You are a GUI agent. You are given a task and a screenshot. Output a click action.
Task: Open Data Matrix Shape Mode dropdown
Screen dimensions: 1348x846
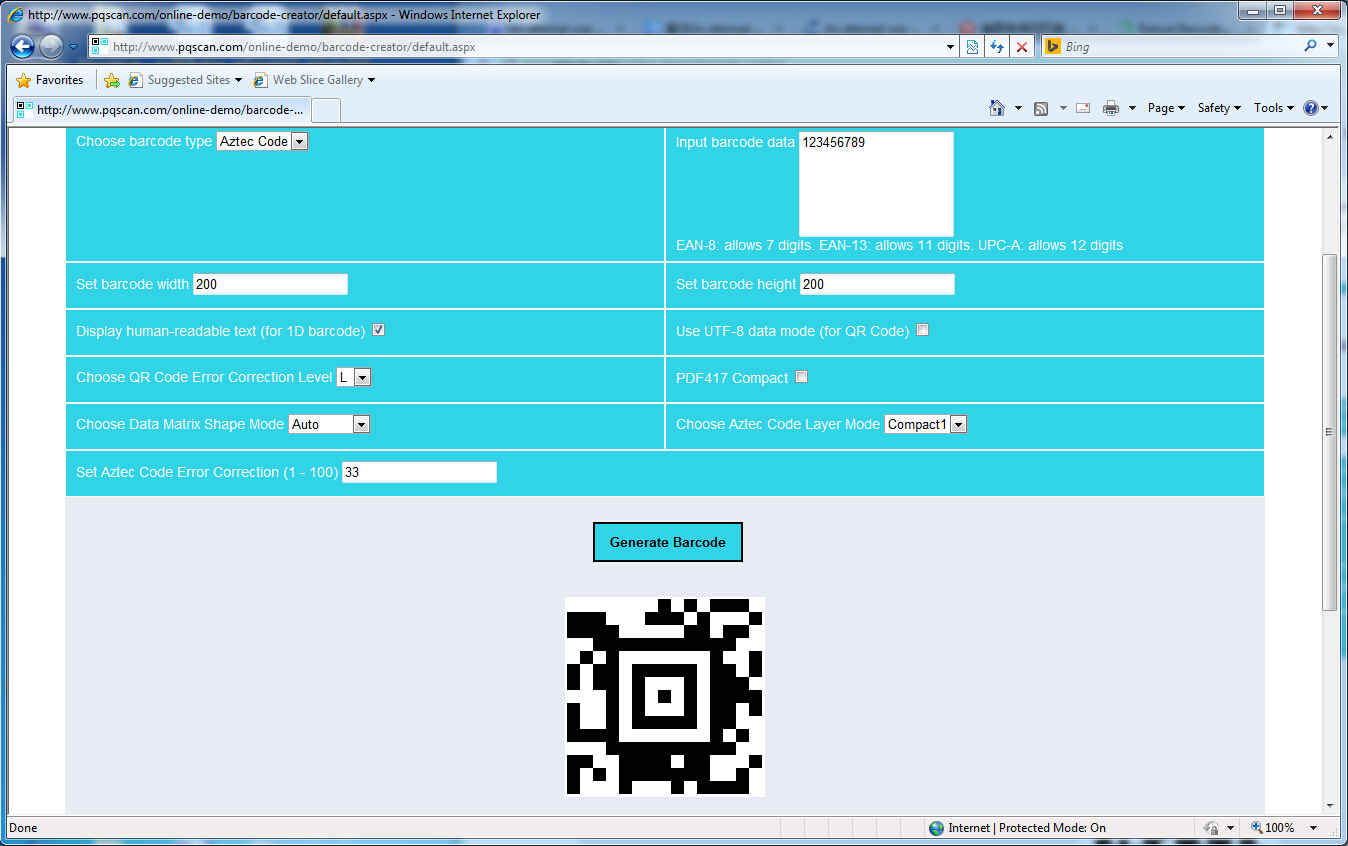[x=329, y=424]
